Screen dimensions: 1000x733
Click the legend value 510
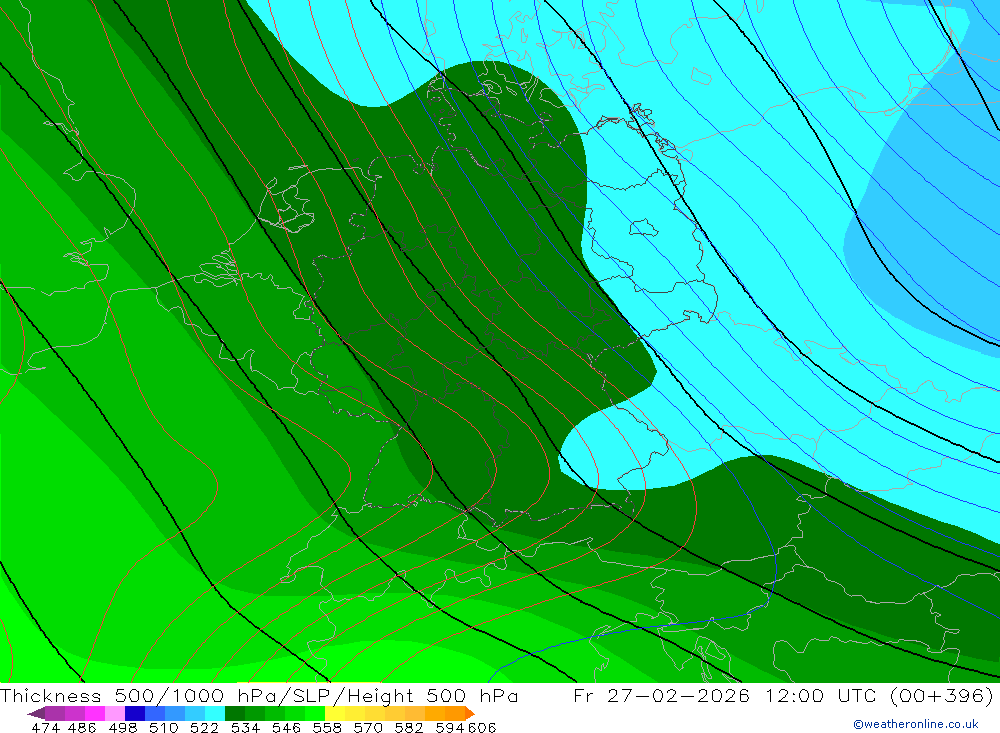point(164,727)
